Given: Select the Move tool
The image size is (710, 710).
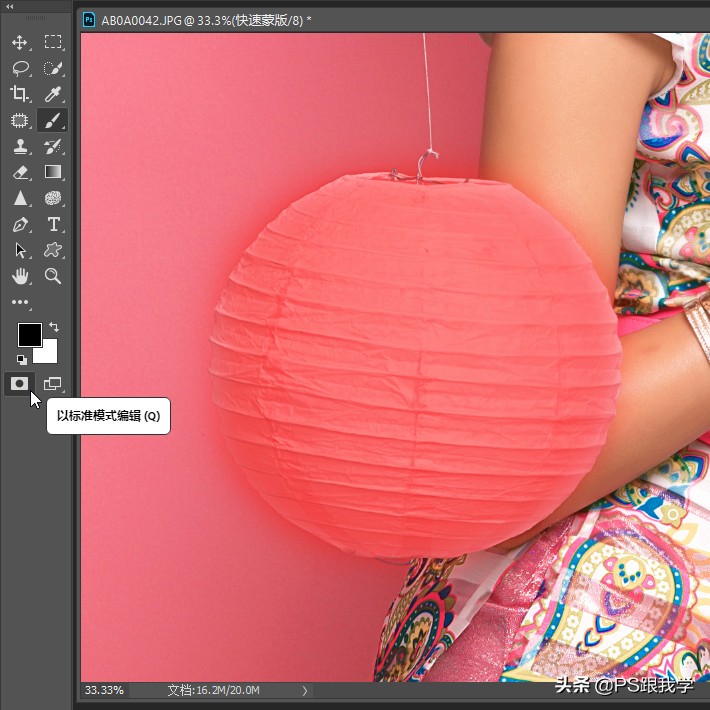Looking at the screenshot, I should tap(20, 42).
